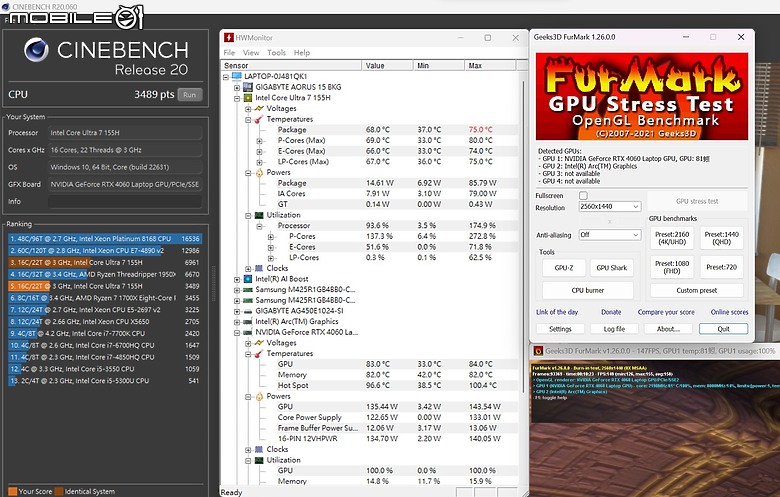The width and height of the screenshot is (780, 497).
Task: Click the NVIDIA GPU Powers flame icon
Action: (x=259, y=397)
